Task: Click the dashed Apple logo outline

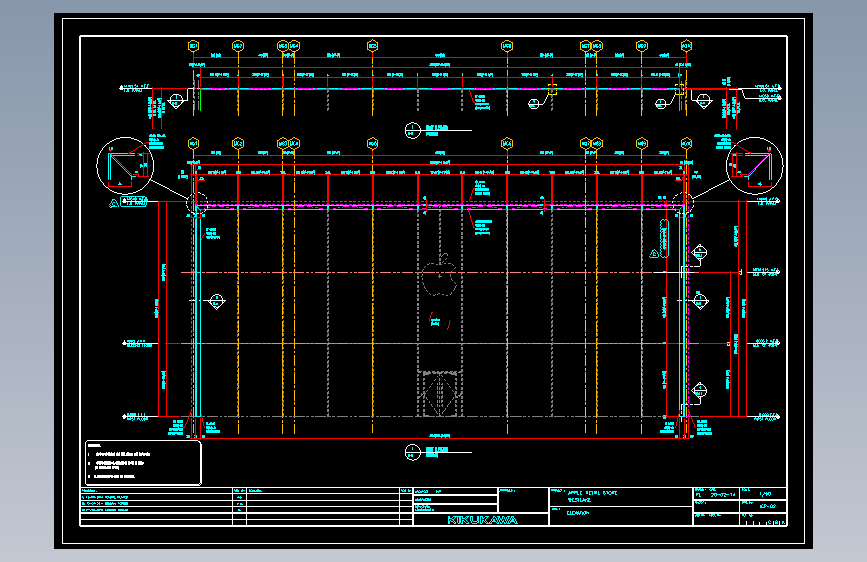Action: pyautogui.click(x=440, y=275)
